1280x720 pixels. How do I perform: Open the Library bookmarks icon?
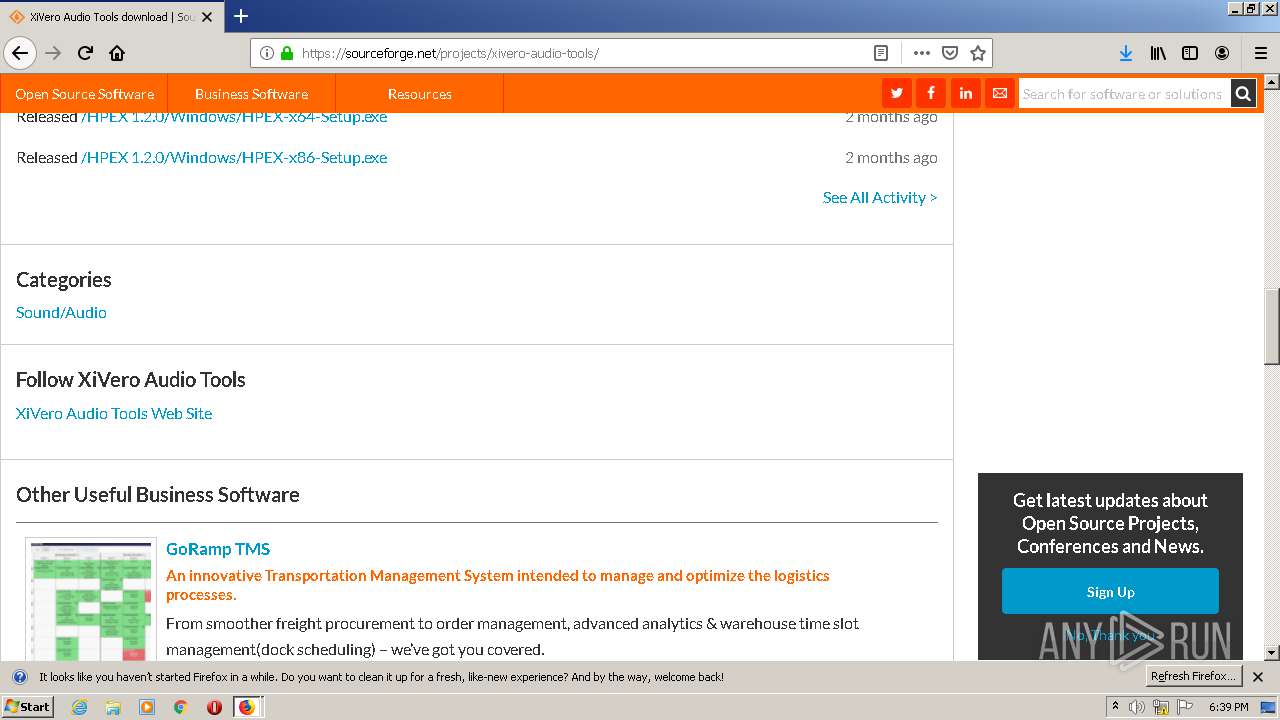coord(1158,53)
